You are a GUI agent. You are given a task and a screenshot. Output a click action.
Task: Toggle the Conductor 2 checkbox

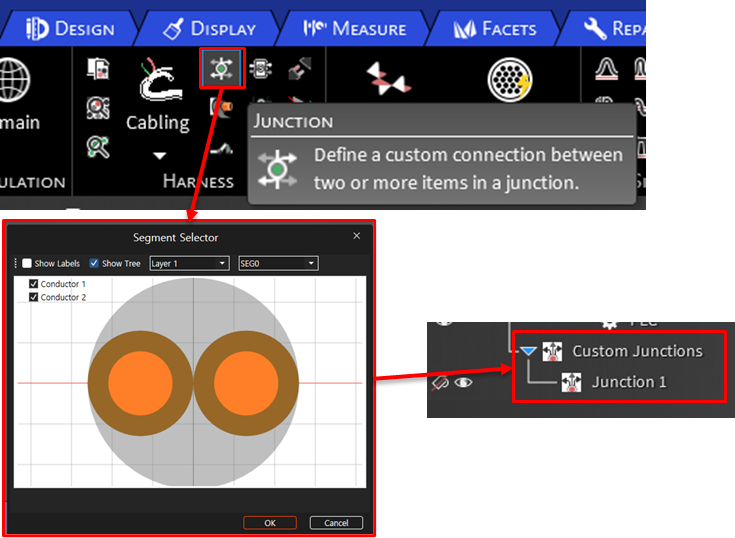(34, 297)
